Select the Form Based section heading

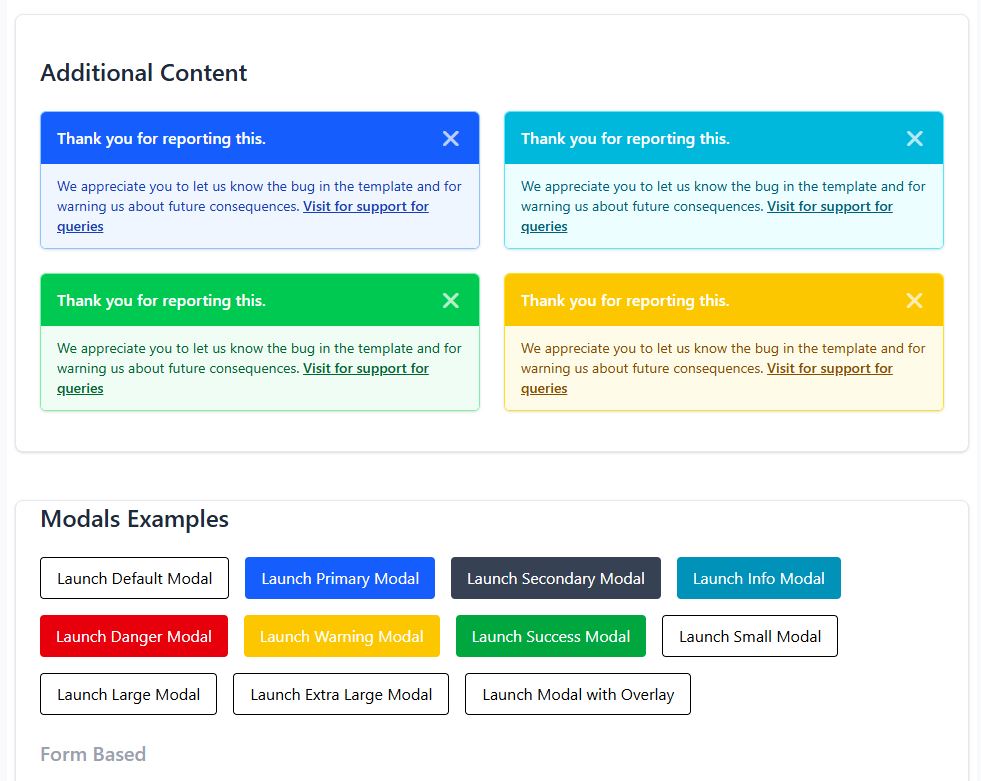point(93,755)
